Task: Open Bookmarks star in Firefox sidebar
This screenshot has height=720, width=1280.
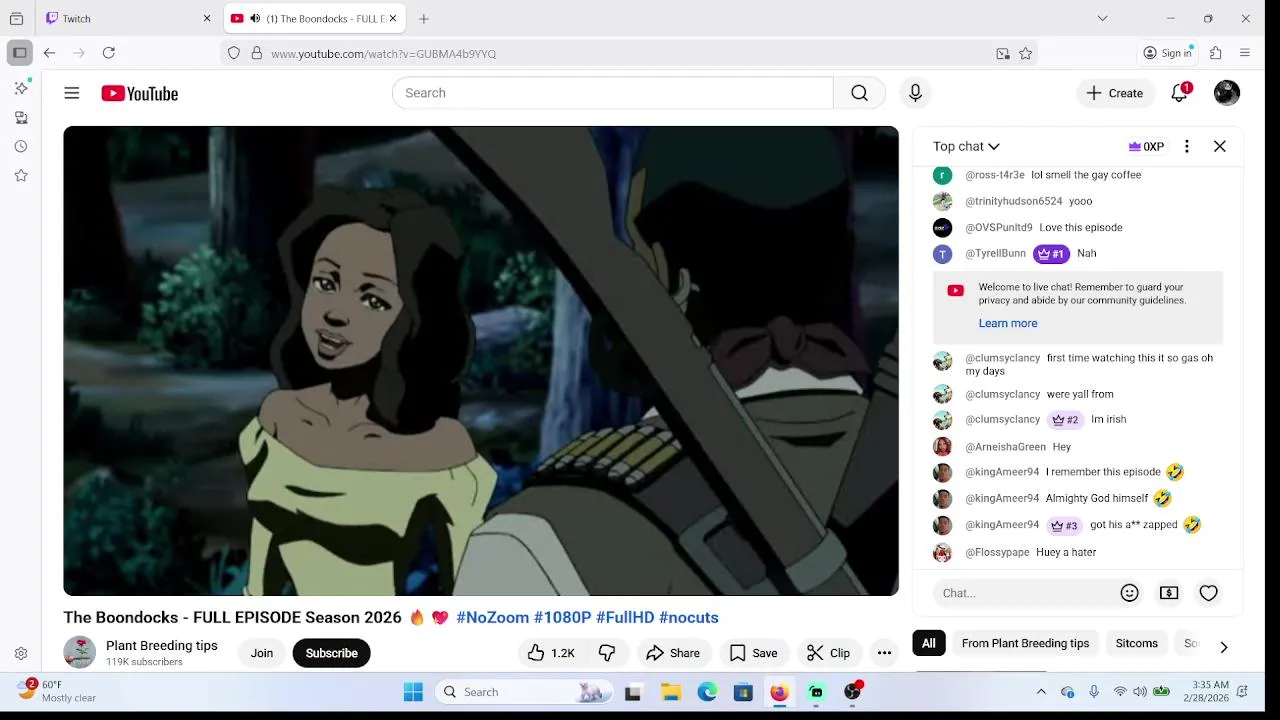Action: [21, 175]
